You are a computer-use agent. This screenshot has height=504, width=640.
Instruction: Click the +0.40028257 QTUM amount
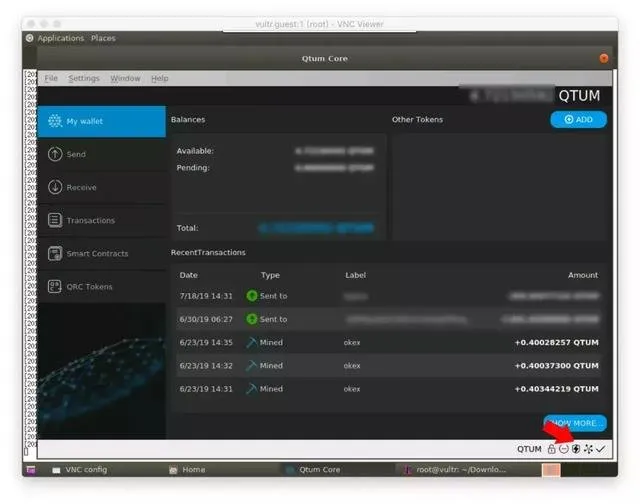click(556, 342)
